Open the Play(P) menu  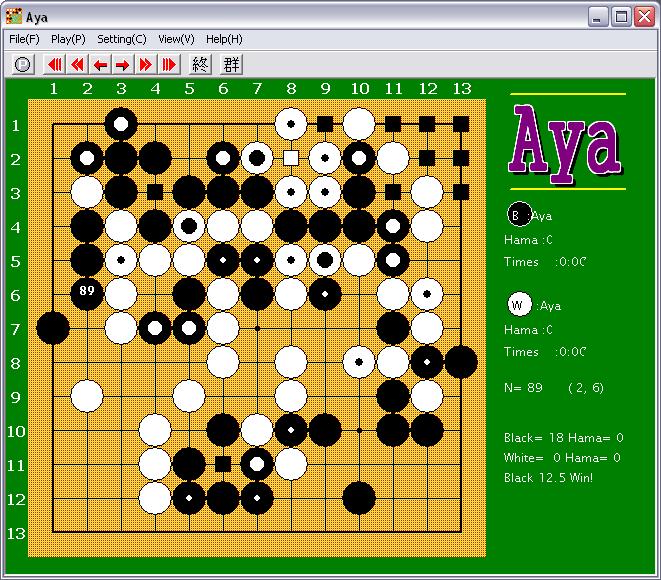pyautogui.click(x=68, y=39)
